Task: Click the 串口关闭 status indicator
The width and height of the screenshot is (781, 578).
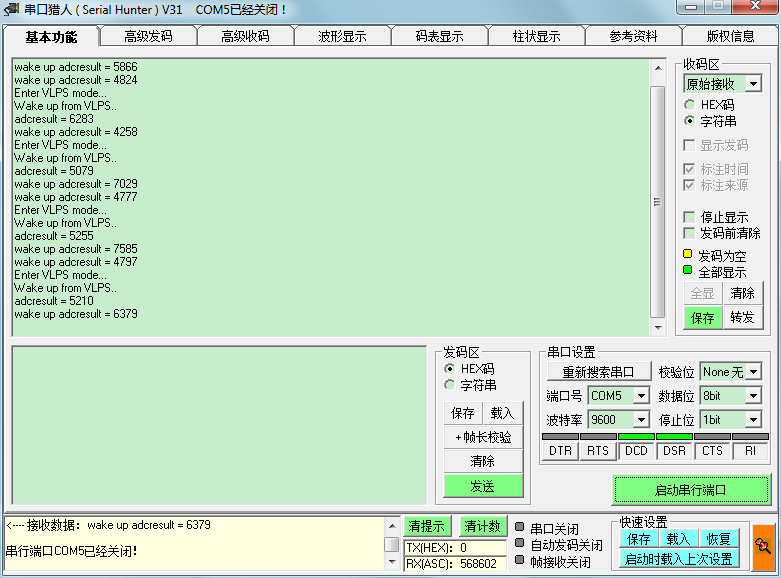Action: (520, 527)
